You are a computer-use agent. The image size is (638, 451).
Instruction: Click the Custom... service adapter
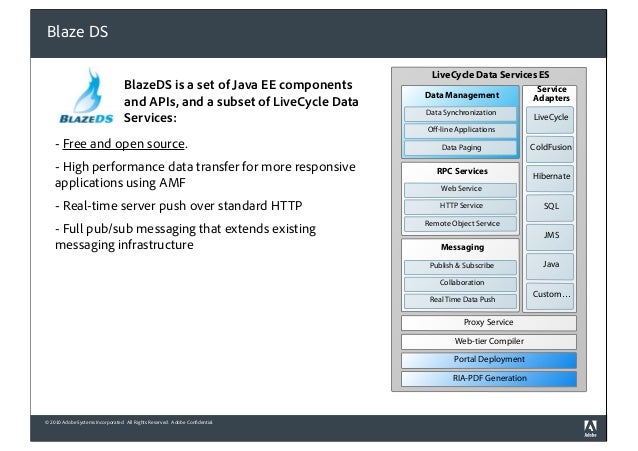[x=550, y=296]
